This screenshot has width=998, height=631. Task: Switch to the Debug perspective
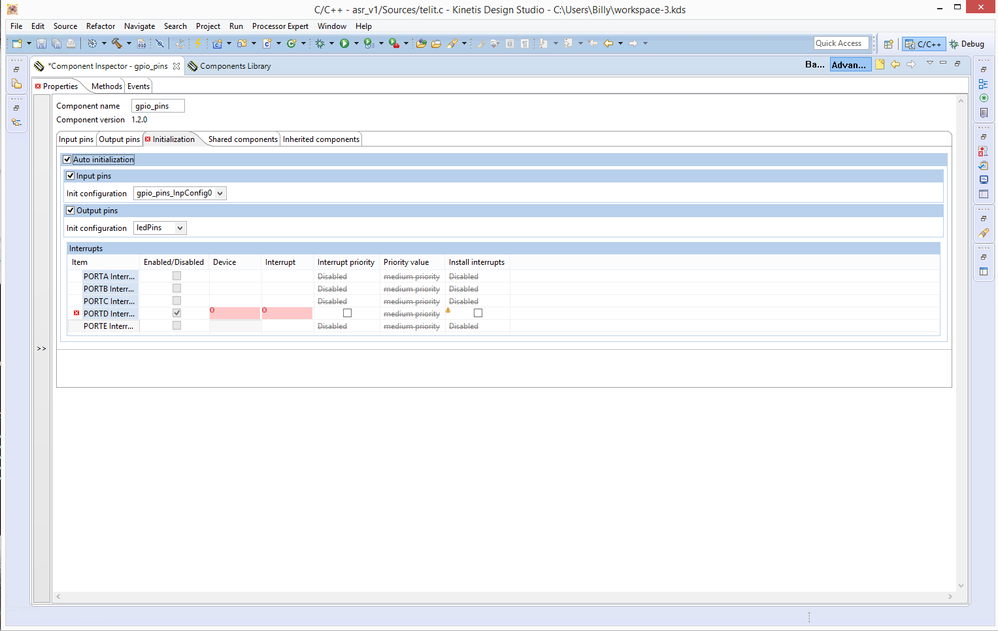click(967, 44)
